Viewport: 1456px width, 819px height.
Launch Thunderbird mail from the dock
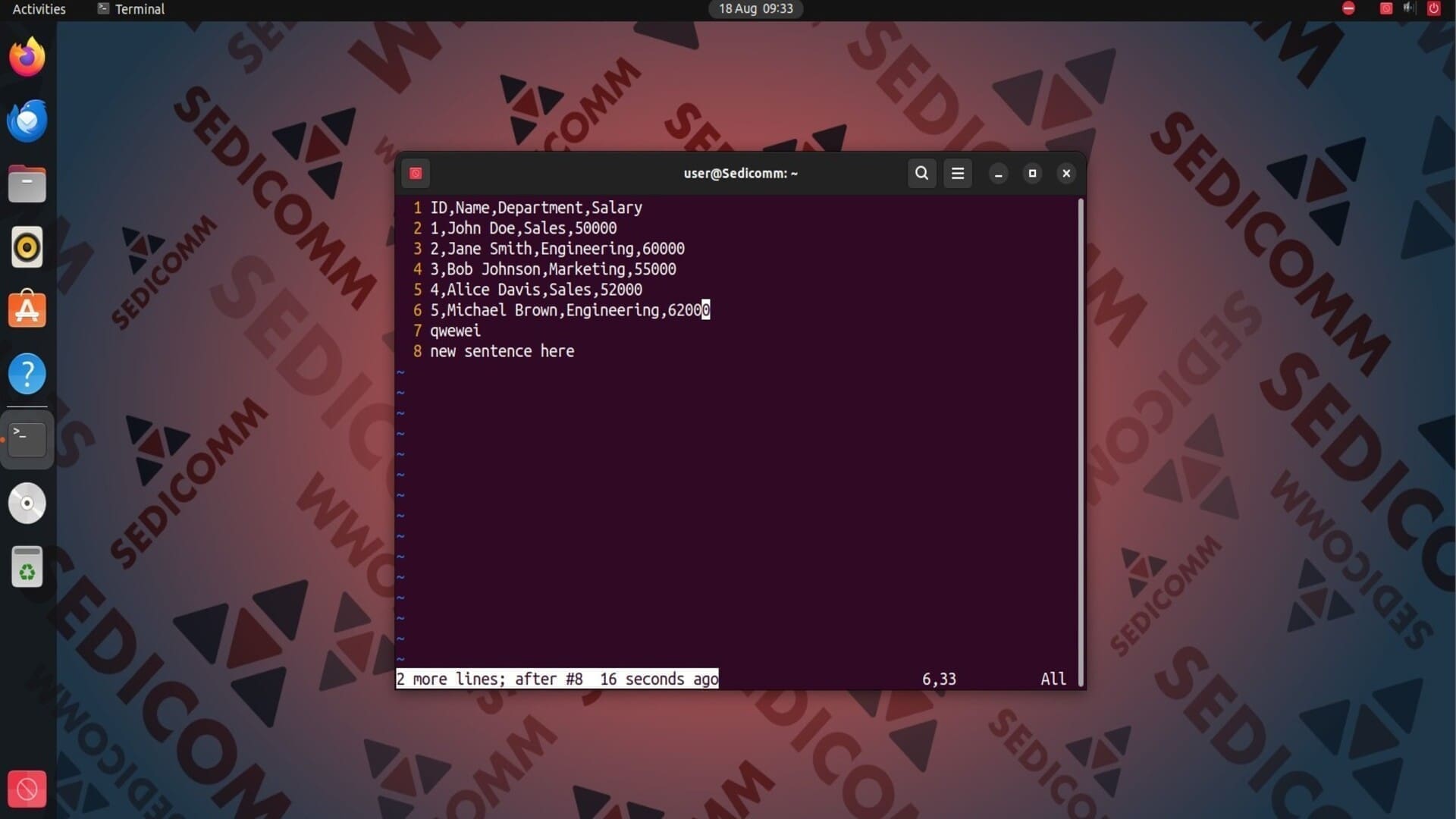coord(27,121)
